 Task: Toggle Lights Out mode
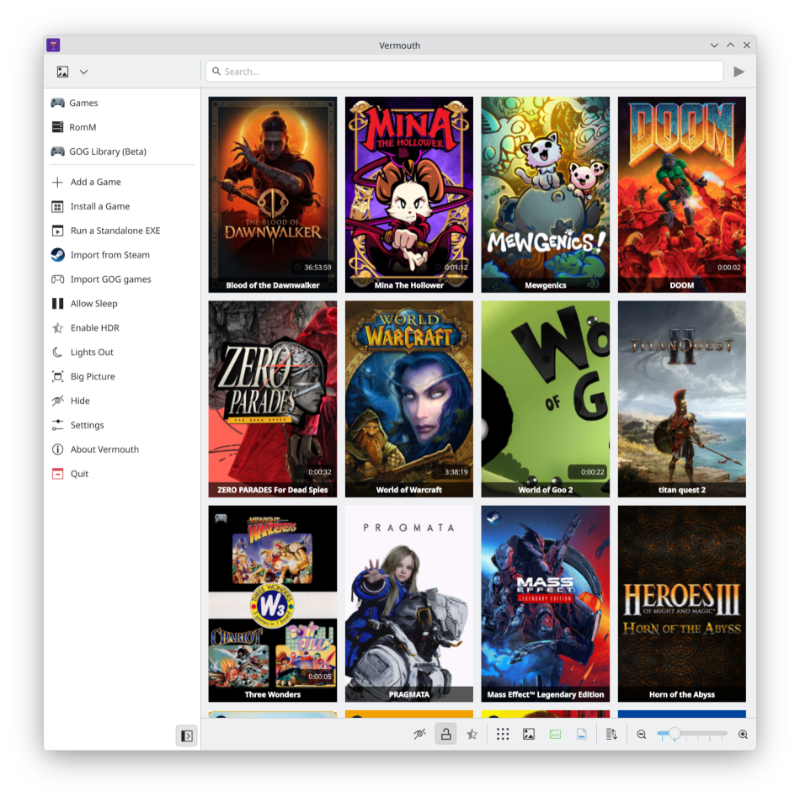(122, 352)
